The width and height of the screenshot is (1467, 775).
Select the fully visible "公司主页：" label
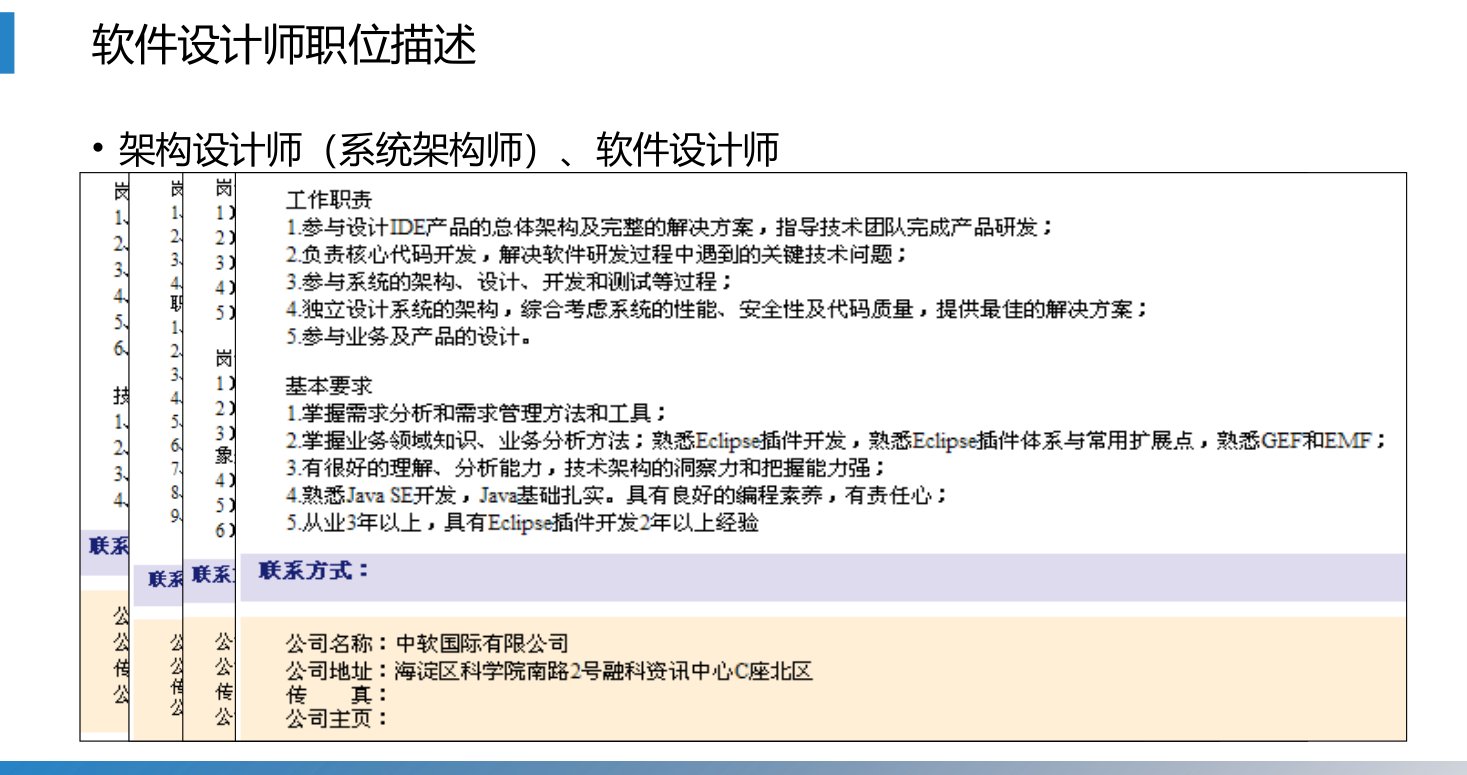336,718
